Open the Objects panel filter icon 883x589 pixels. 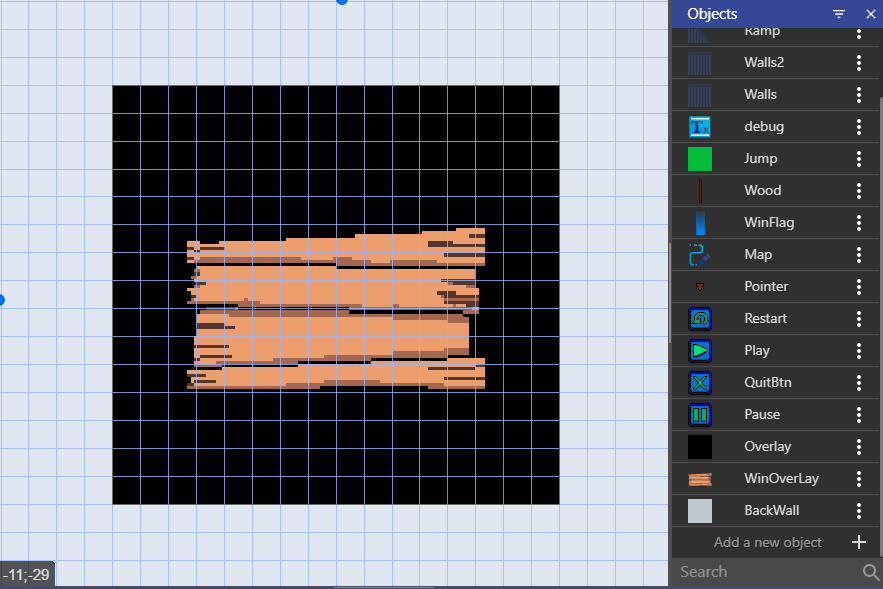(x=839, y=14)
